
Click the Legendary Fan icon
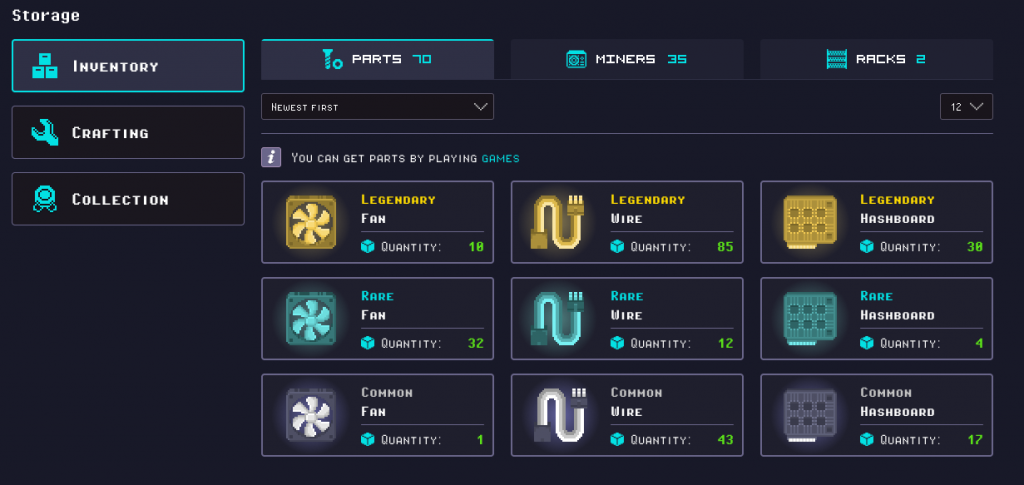(311, 222)
